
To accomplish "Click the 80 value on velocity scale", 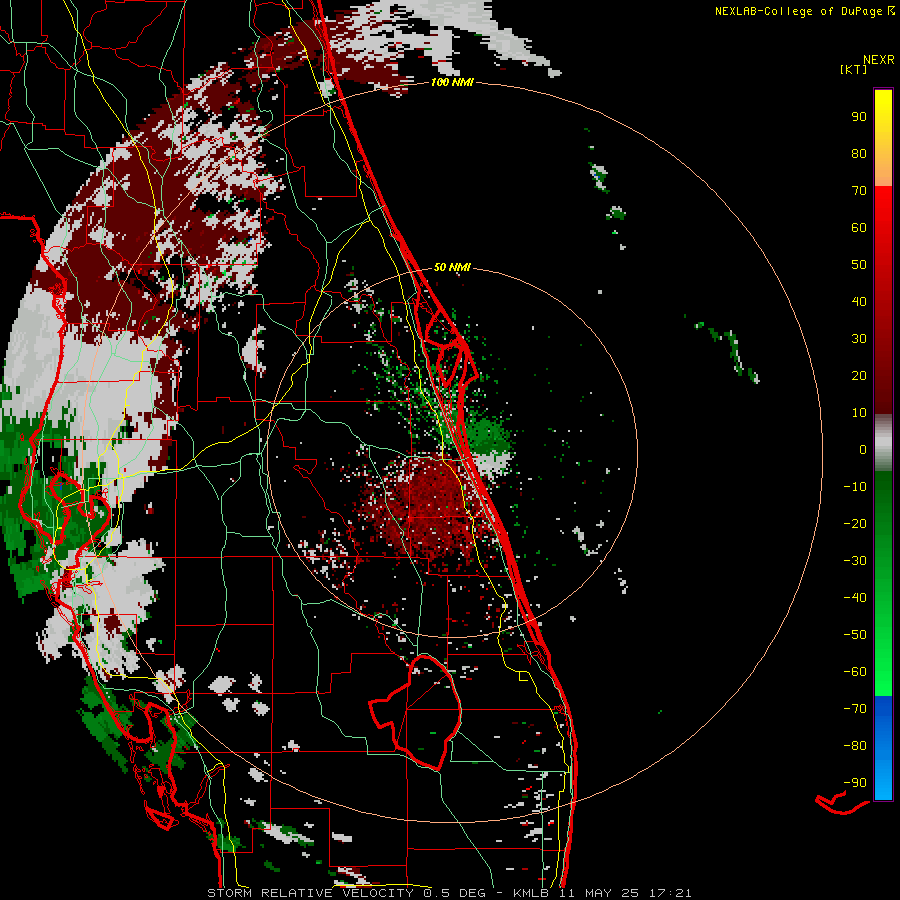I will click(x=859, y=154).
